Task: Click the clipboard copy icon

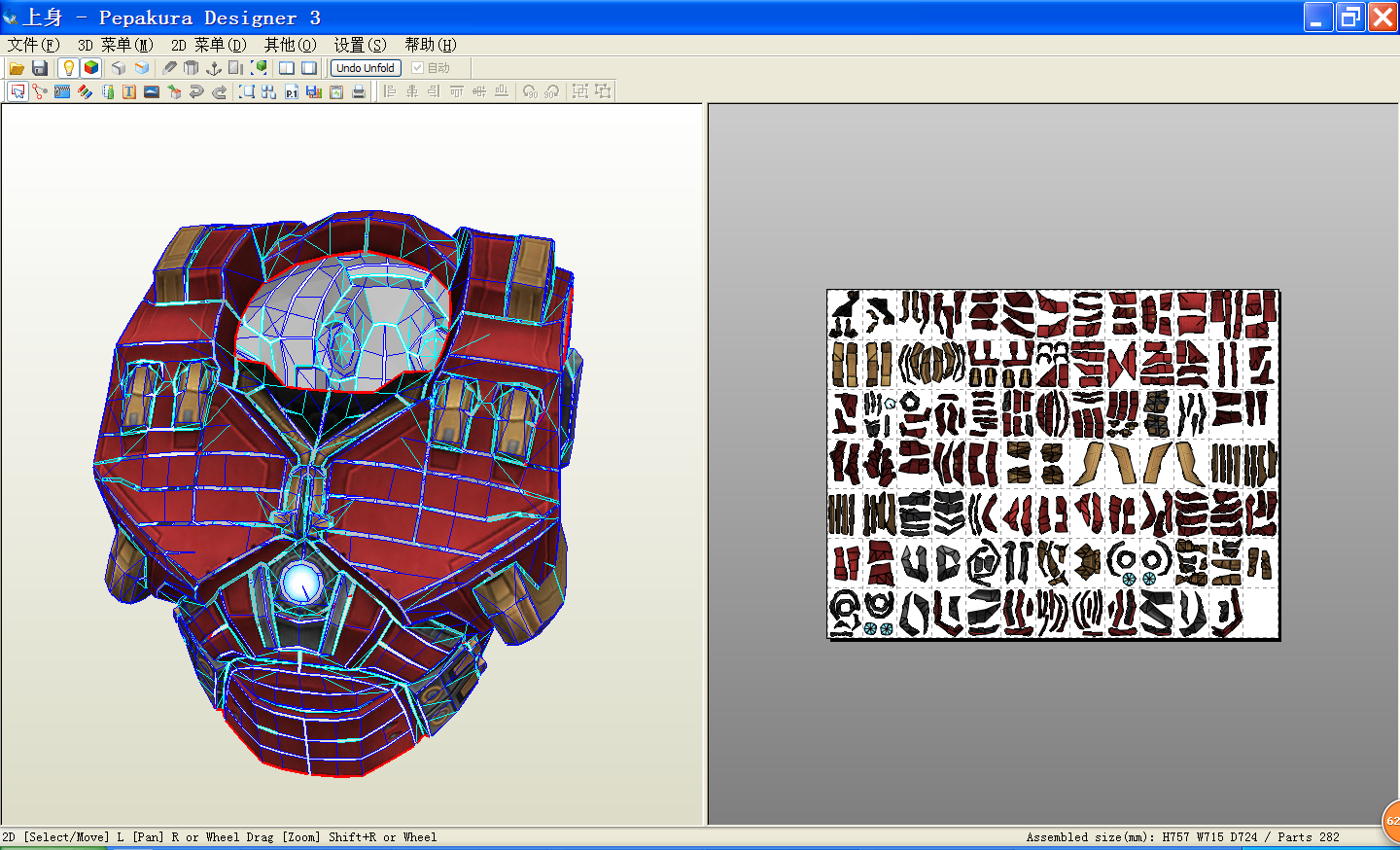Action: (336, 91)
